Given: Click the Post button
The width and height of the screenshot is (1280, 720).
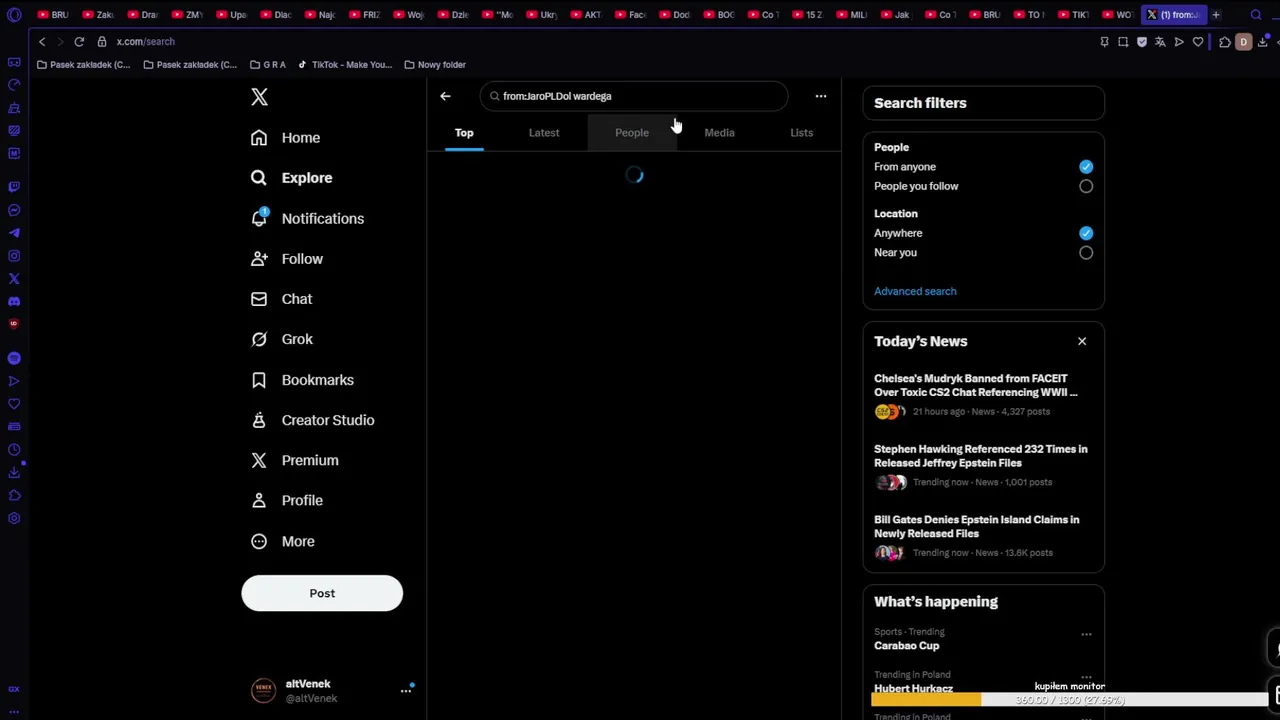Looking at the screenshot, I should coord(322,594).
